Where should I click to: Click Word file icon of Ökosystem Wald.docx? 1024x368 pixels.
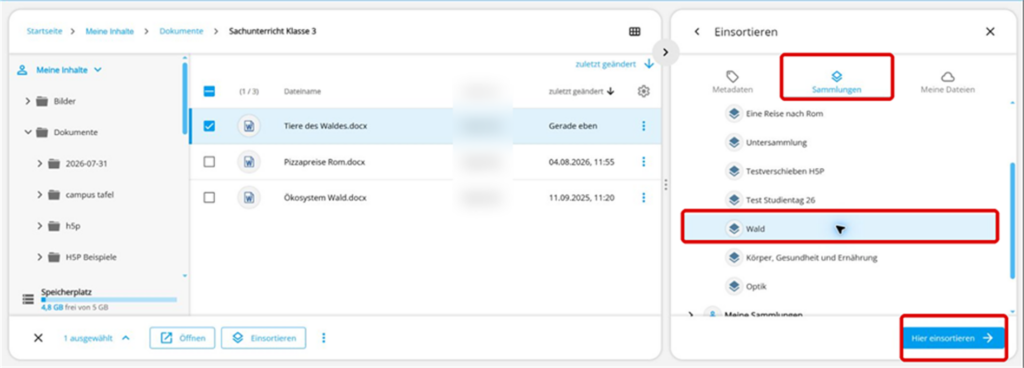[x=249, y=197]
